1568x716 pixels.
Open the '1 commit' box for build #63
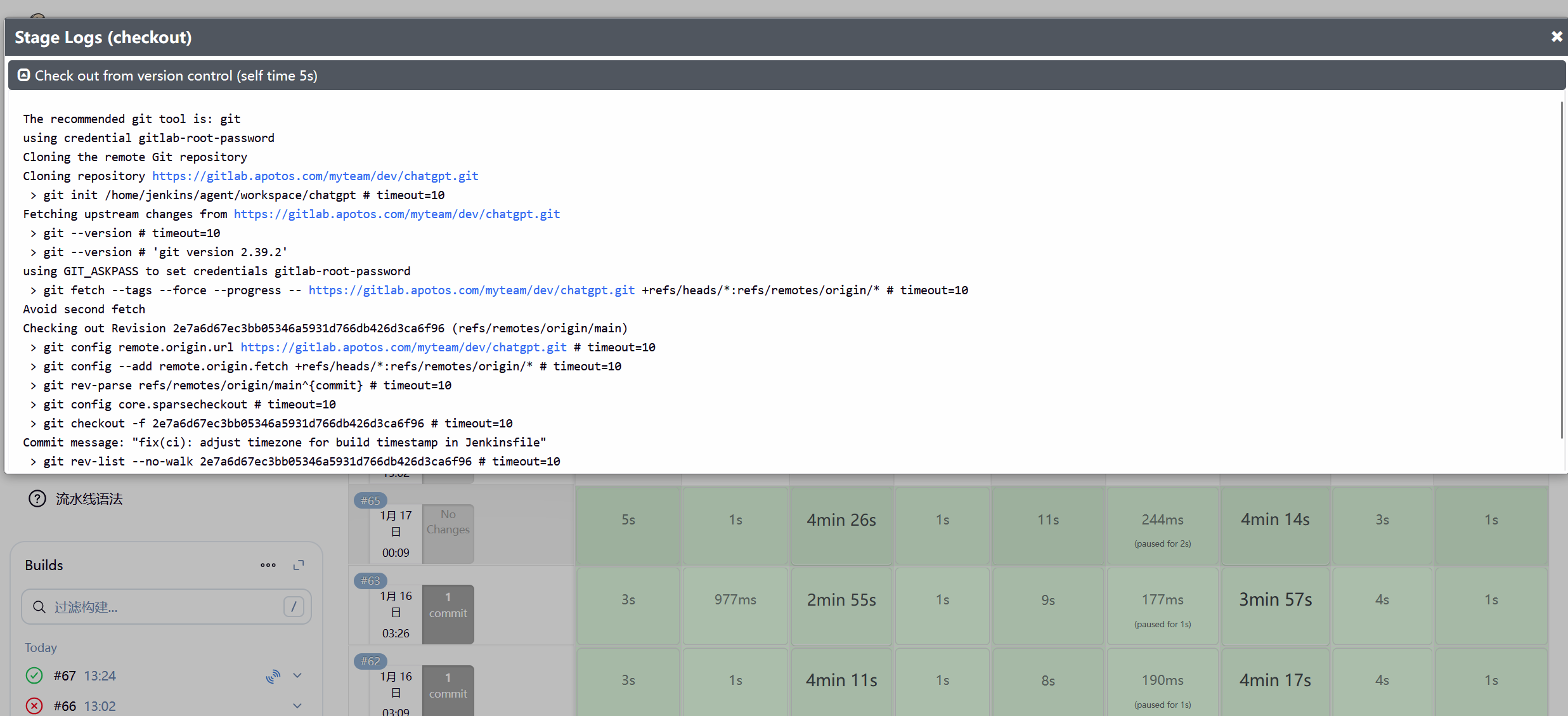pos(448,614)
